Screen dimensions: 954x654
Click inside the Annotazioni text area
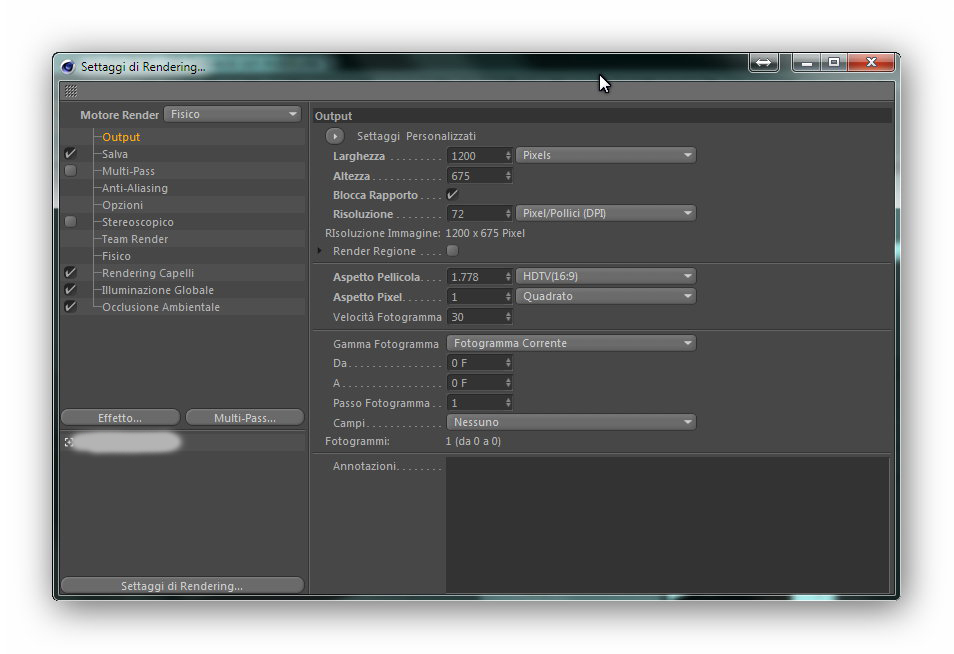click(x=667, y=526)
